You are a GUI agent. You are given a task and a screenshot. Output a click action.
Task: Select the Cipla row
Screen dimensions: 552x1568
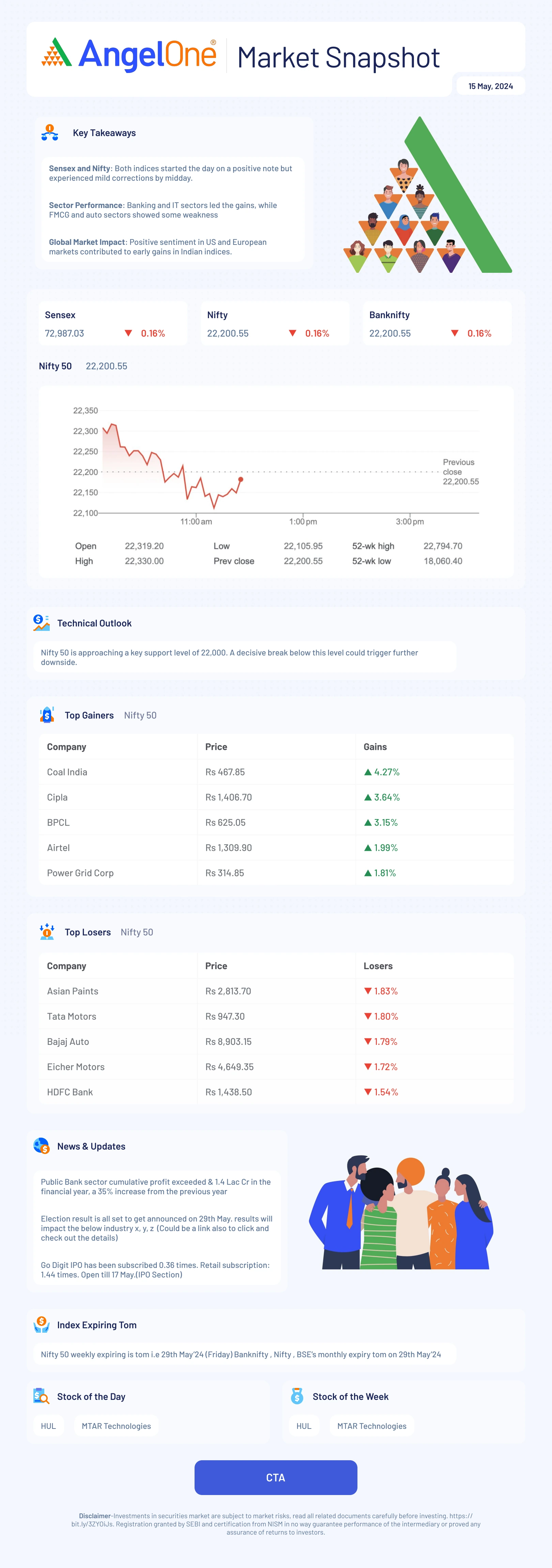(276, 797)
